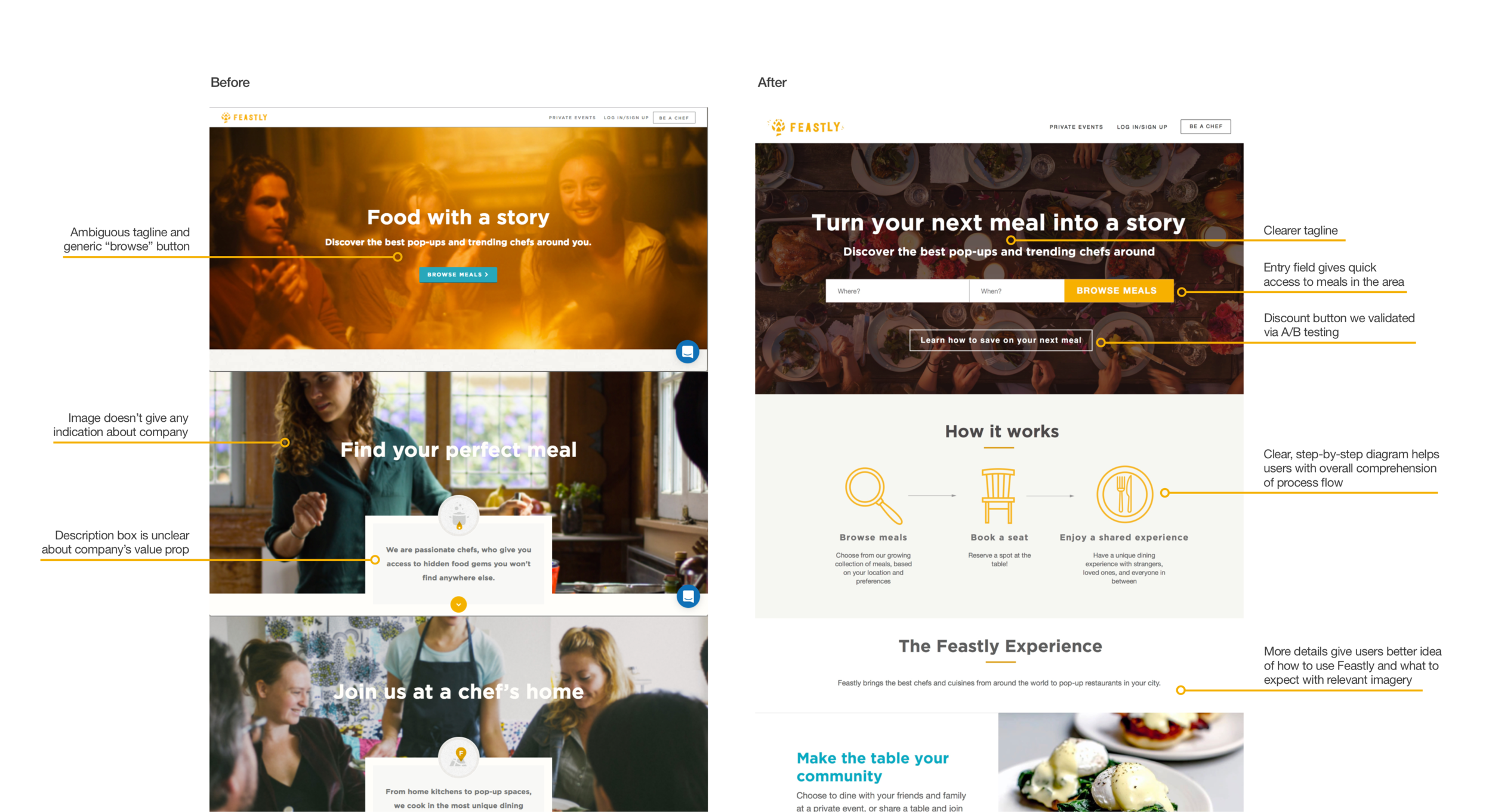The width and height of the screenshot is (1492, 812).
Task: Click Be a Chef in the After header
Action: (x=1206, y=126)
